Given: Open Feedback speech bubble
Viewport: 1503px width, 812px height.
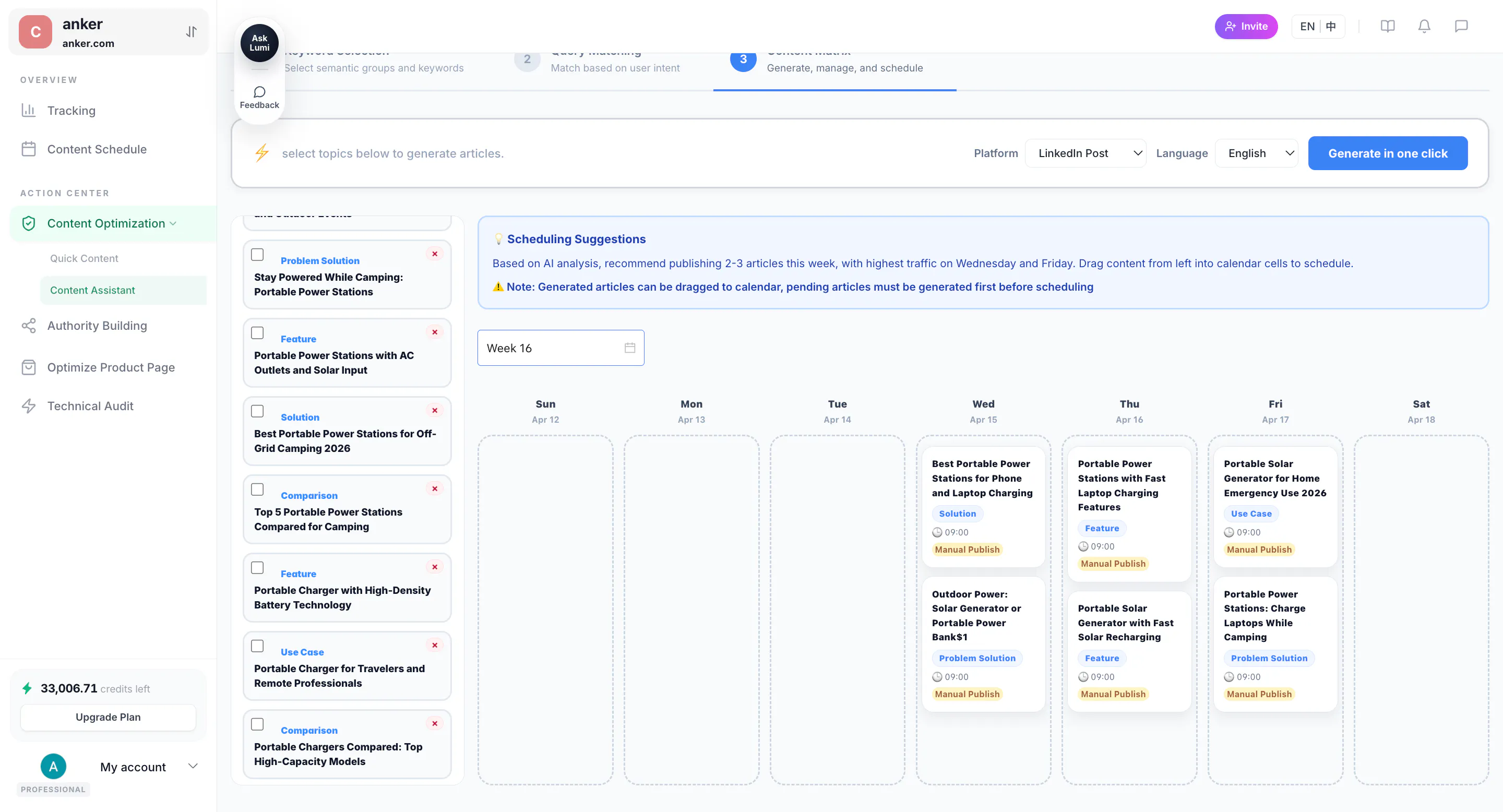Looking at the screenshot, I should [259, 98].
